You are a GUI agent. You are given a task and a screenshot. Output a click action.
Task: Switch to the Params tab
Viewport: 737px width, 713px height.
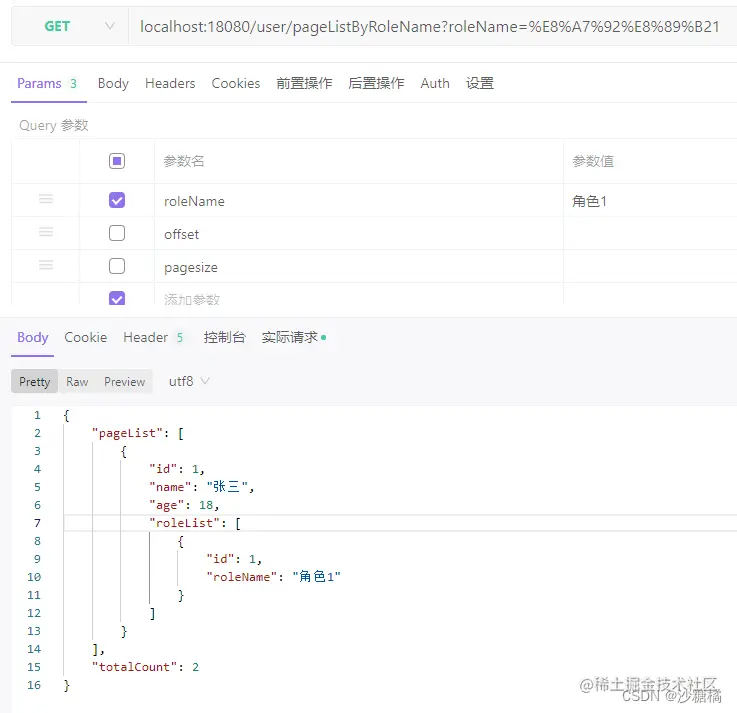(x=47, y=83)
